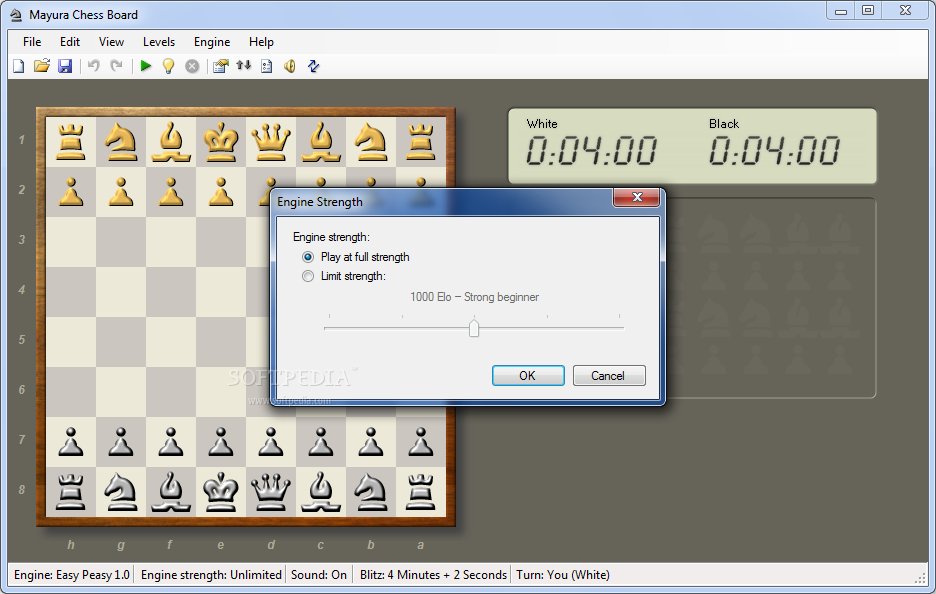Select the black bishop on c8
Screen dimensions: 936x594
coord(321,492)
